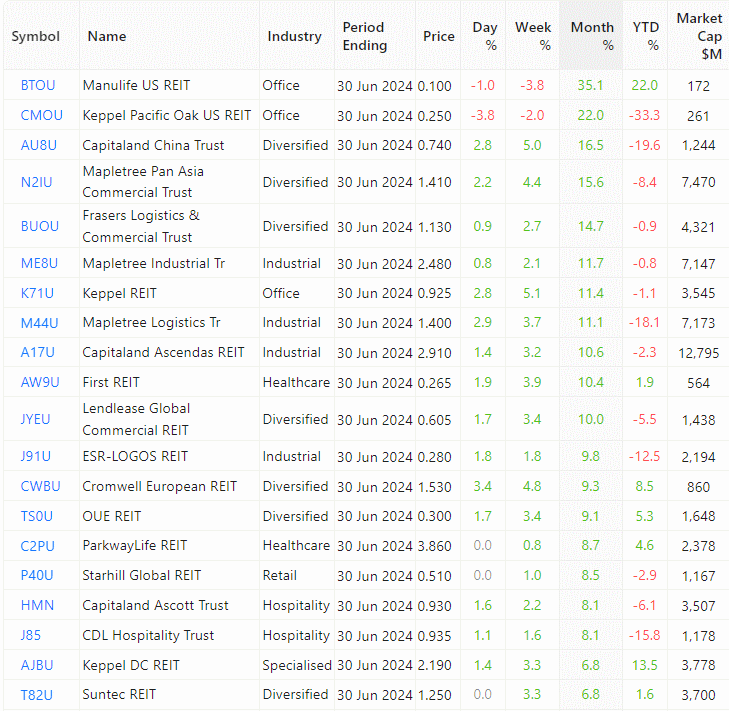Open the CWBU symbol link
Screen dimensions: 729x711
click(x=40, y=486)
